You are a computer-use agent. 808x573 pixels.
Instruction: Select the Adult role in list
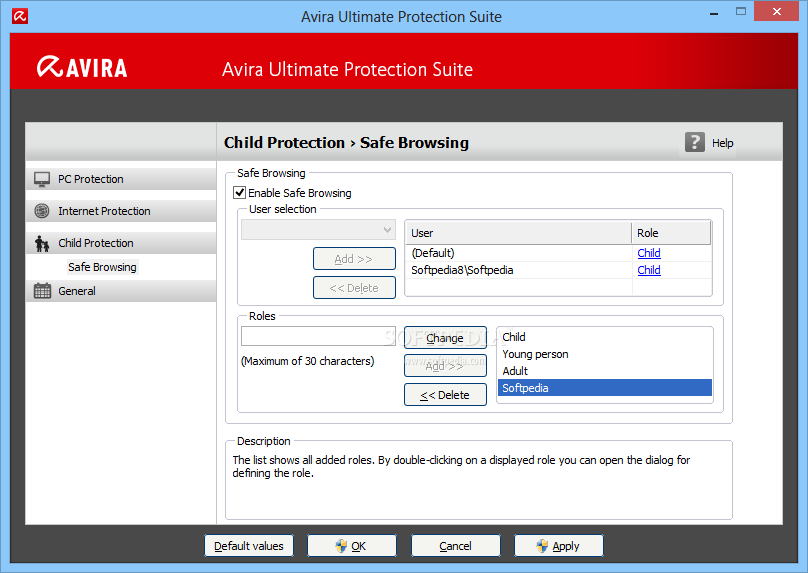tap(604, 371)
